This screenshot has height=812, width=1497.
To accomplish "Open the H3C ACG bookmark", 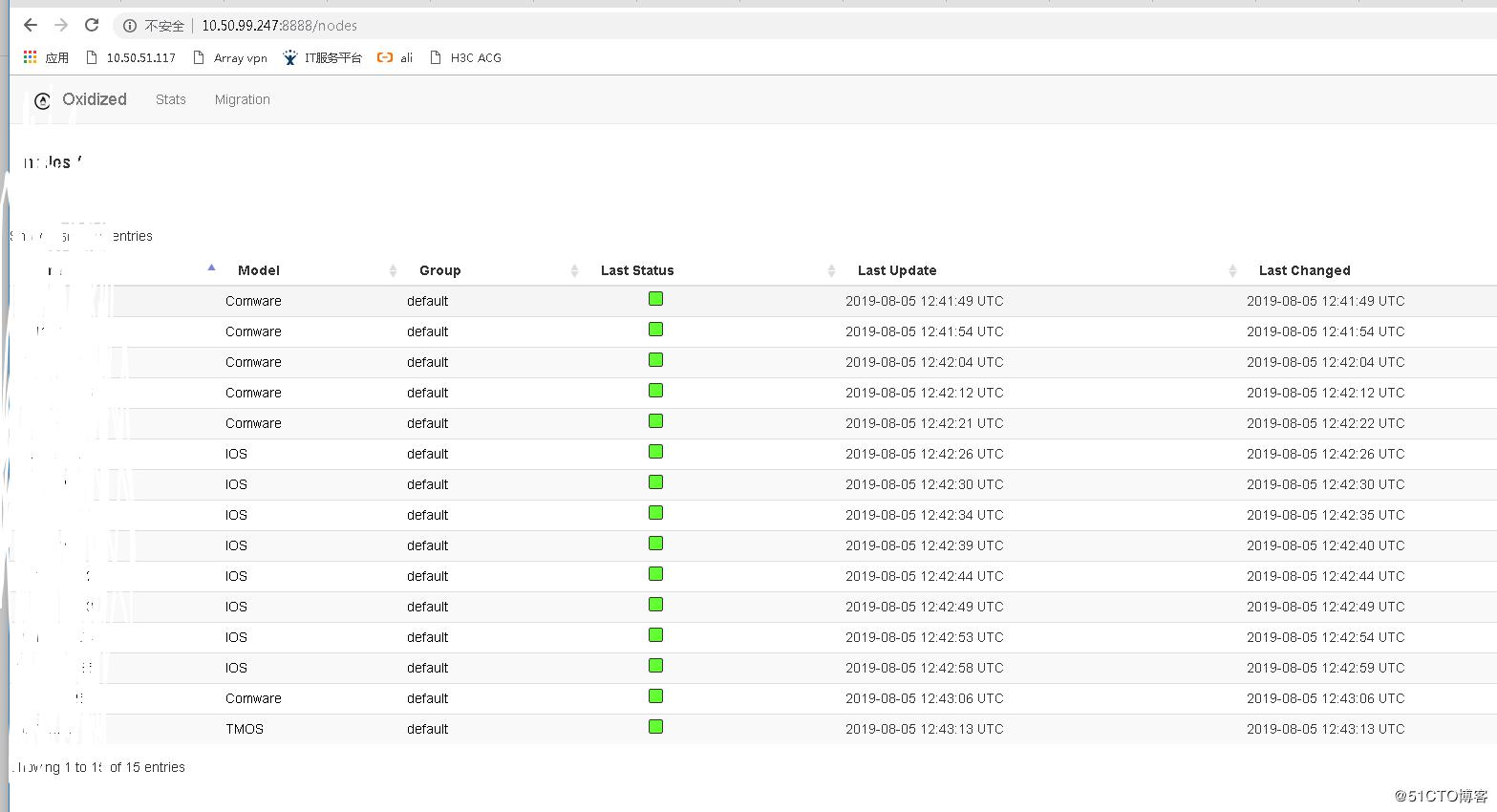I will [x=466, y=57].
